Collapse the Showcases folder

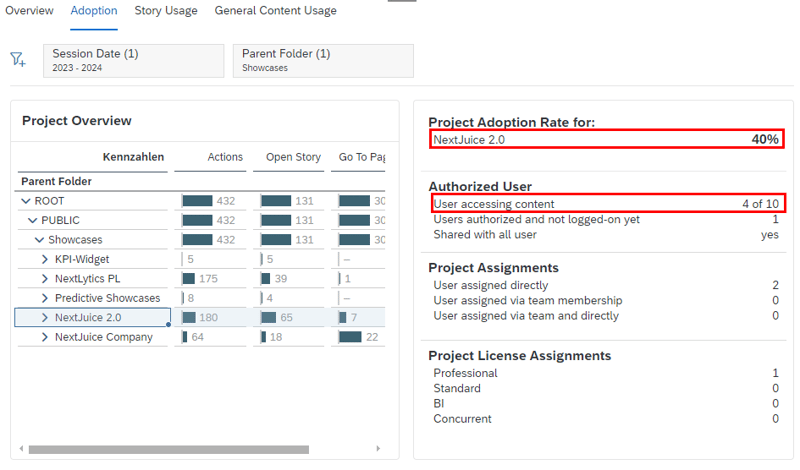39,240
